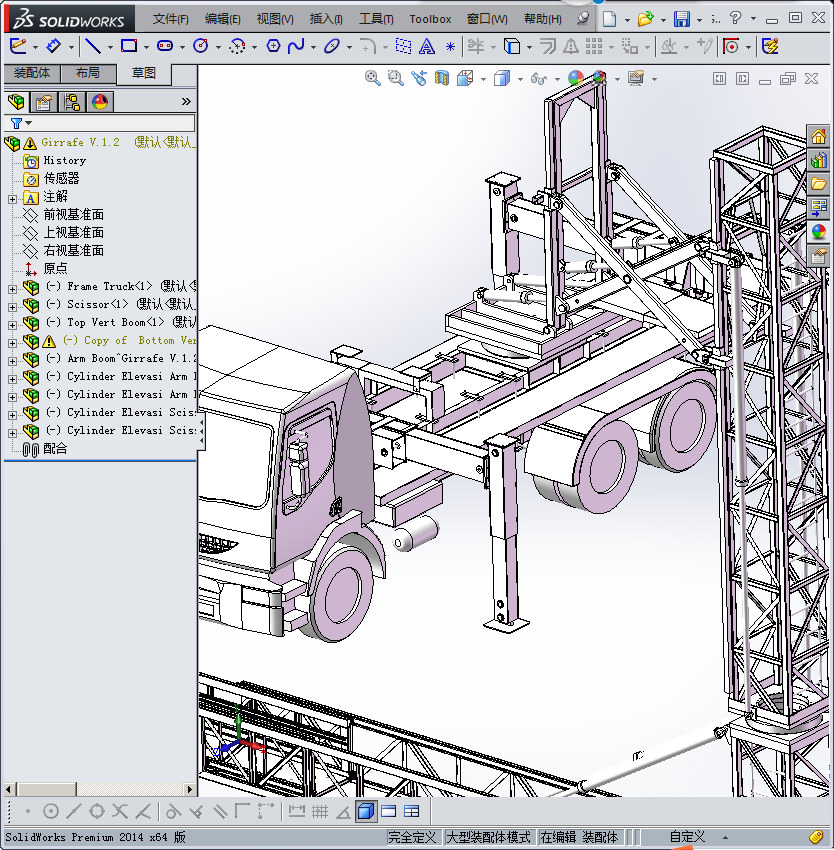The height and width of the screenshot is (850, 834).
Task: Click the Zoom to Fit icon
Action: (x=373, y=78)
